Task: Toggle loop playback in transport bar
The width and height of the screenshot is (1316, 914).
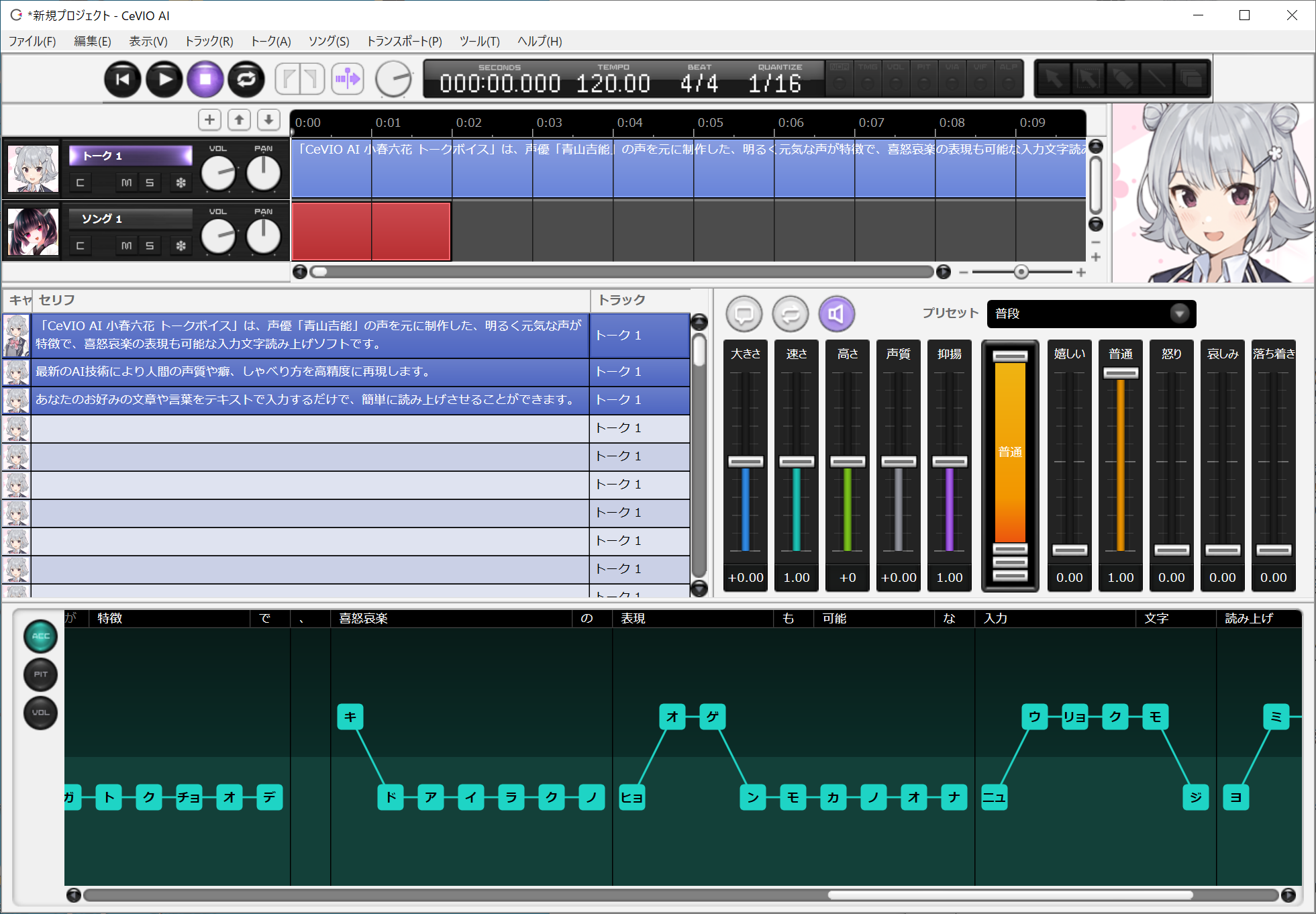Action: tap(246, 80)
